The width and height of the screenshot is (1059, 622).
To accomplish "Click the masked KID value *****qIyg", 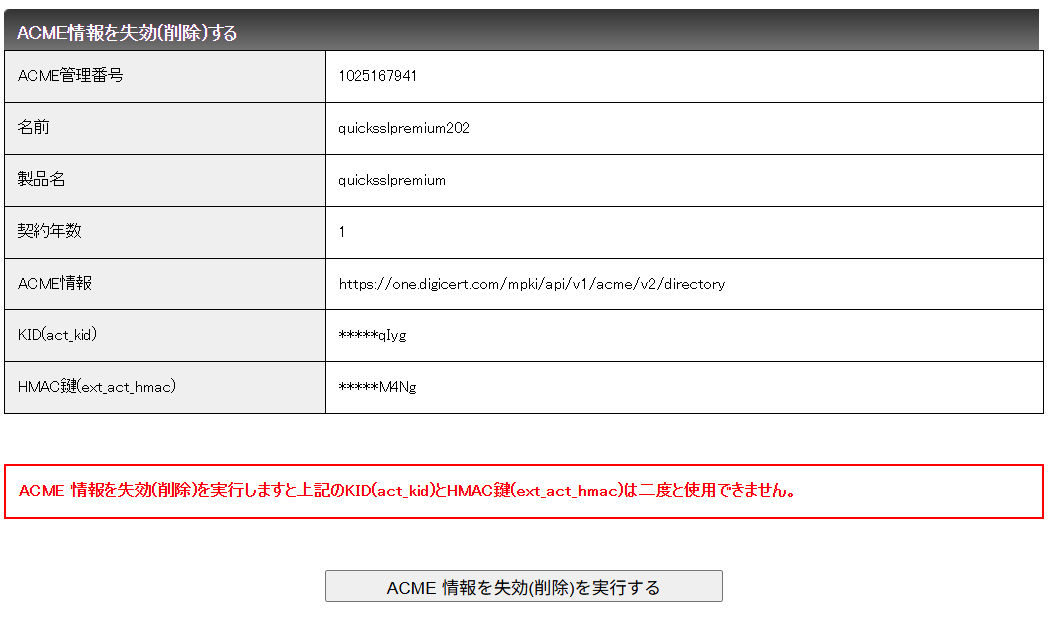I will tap(372, 336).
